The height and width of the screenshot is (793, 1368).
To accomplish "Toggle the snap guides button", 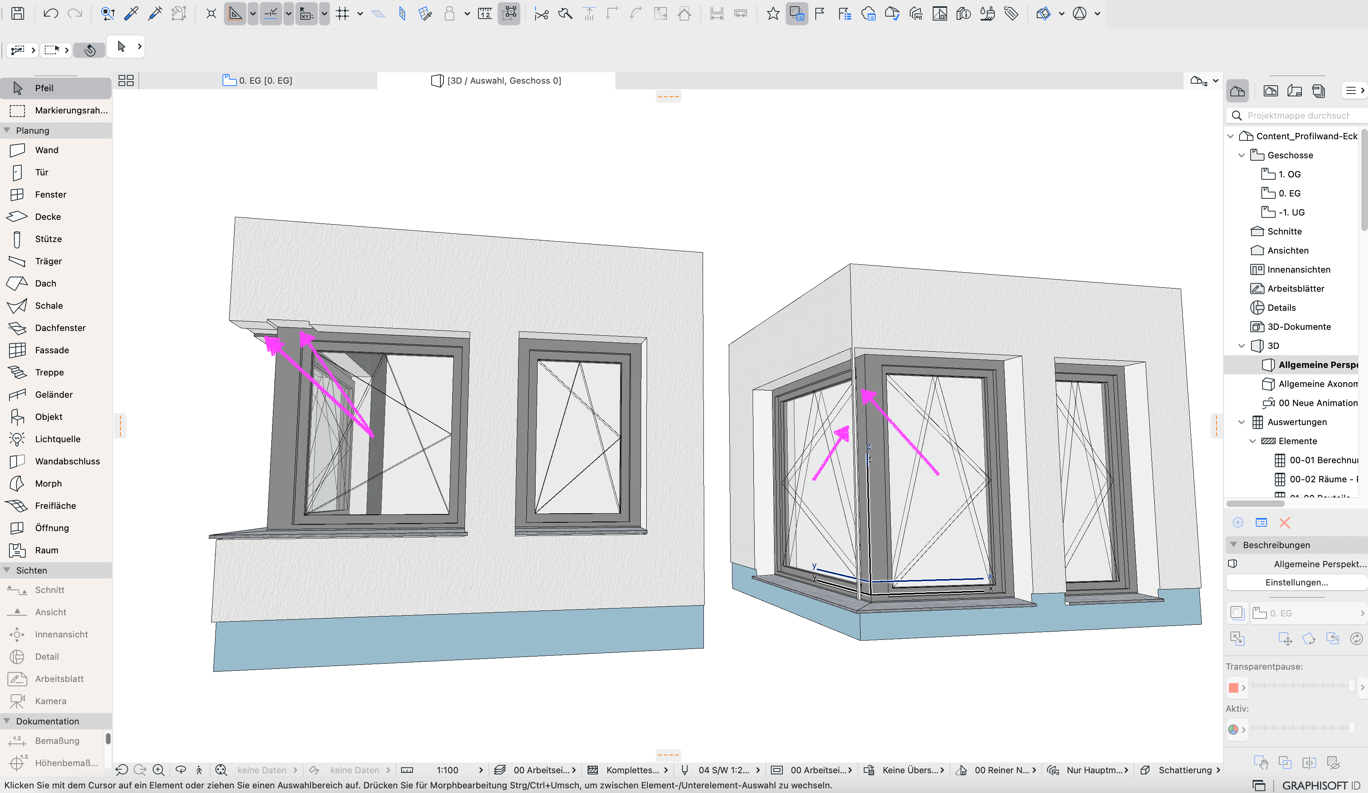I will (271, 14).
